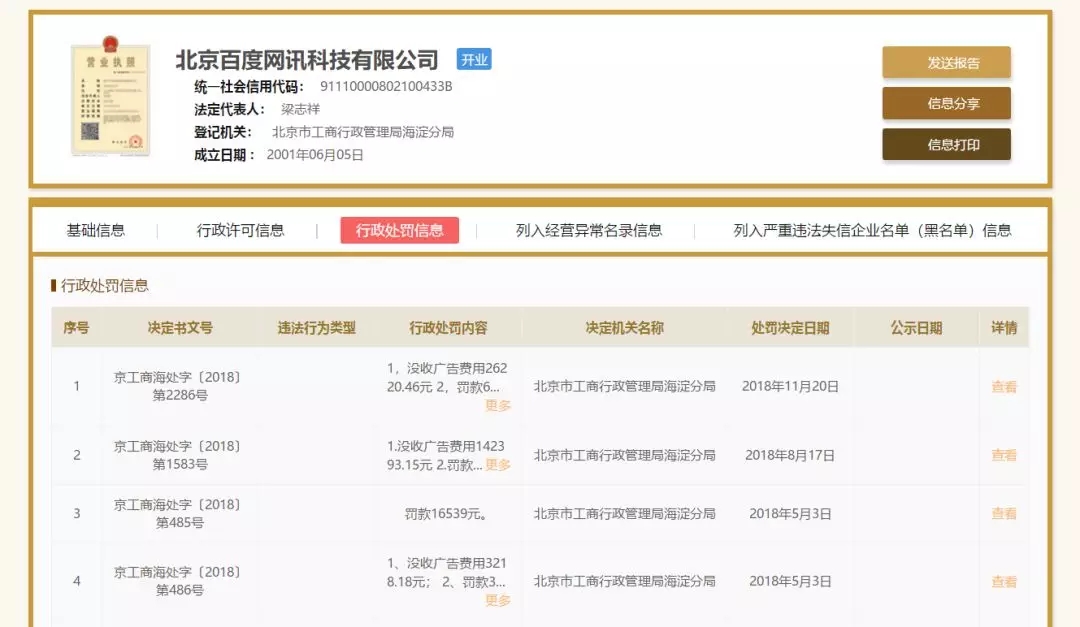Click penalty date 2018年8月17日
The width and height of the screenshot is (1080, 627).
(790, 455)
